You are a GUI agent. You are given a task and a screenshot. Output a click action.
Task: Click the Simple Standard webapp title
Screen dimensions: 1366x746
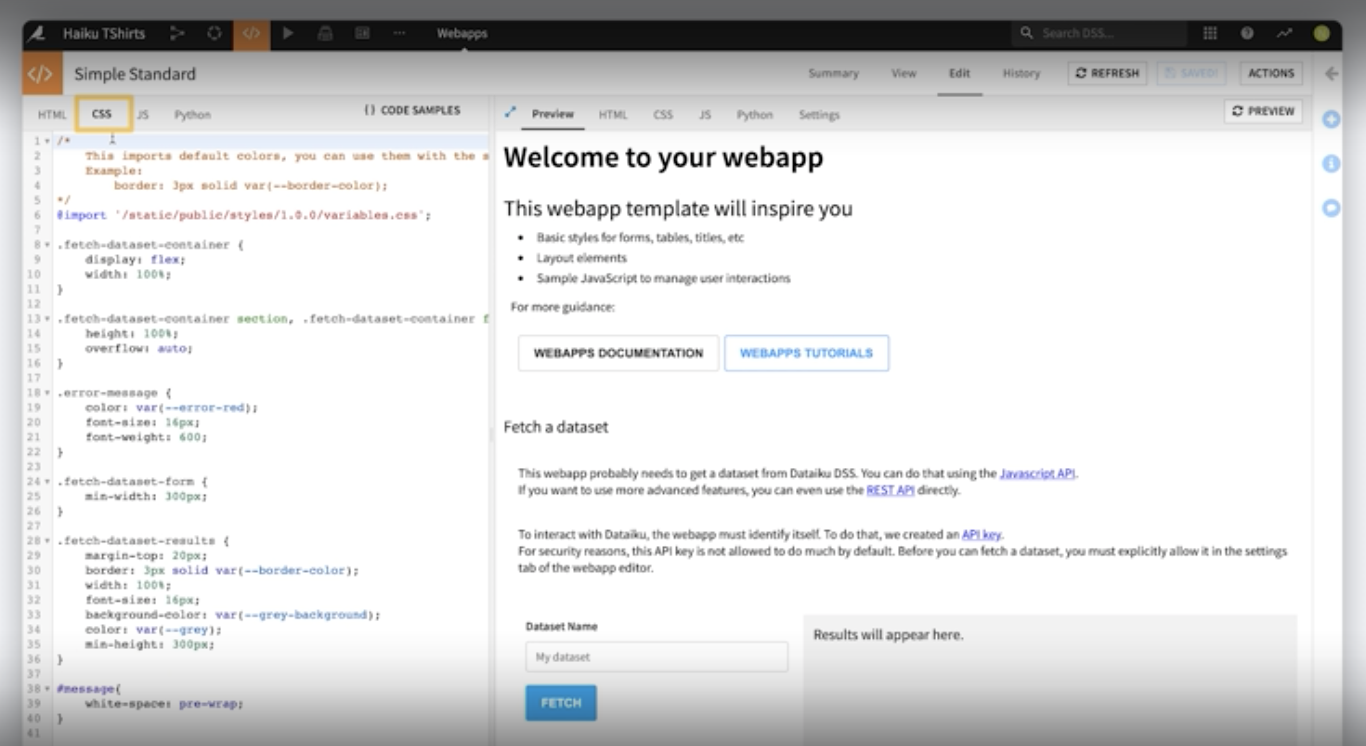[135, 74]
